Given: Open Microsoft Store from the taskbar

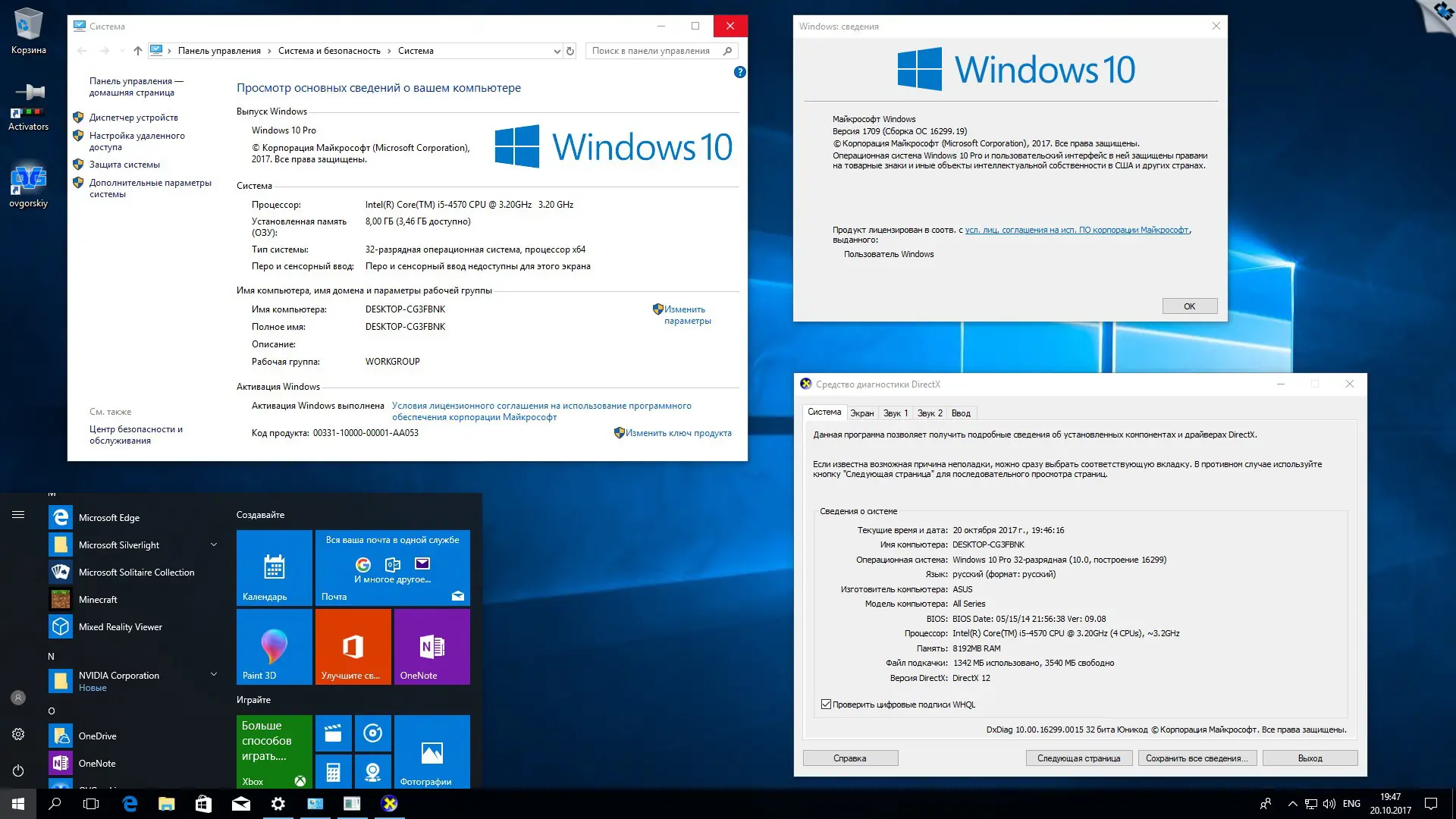Looking at the screenshot, I should 203,803.
